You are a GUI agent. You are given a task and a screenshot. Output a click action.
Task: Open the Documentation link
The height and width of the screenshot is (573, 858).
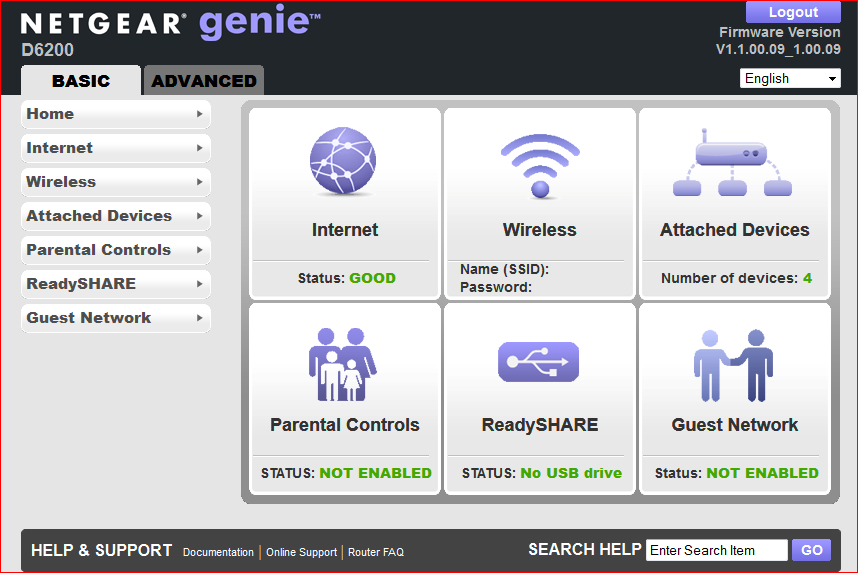click(x=218, y=552)
